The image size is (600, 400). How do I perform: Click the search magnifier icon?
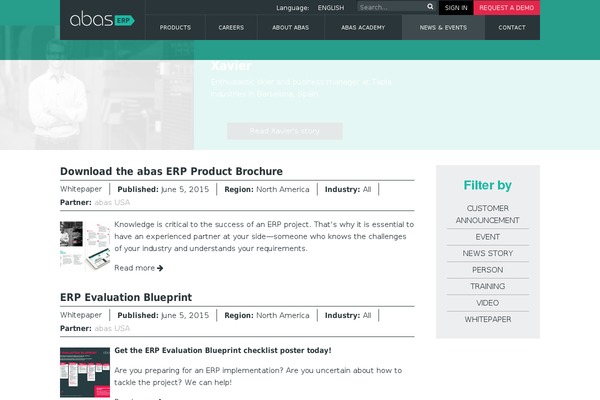tap(430, 7)
